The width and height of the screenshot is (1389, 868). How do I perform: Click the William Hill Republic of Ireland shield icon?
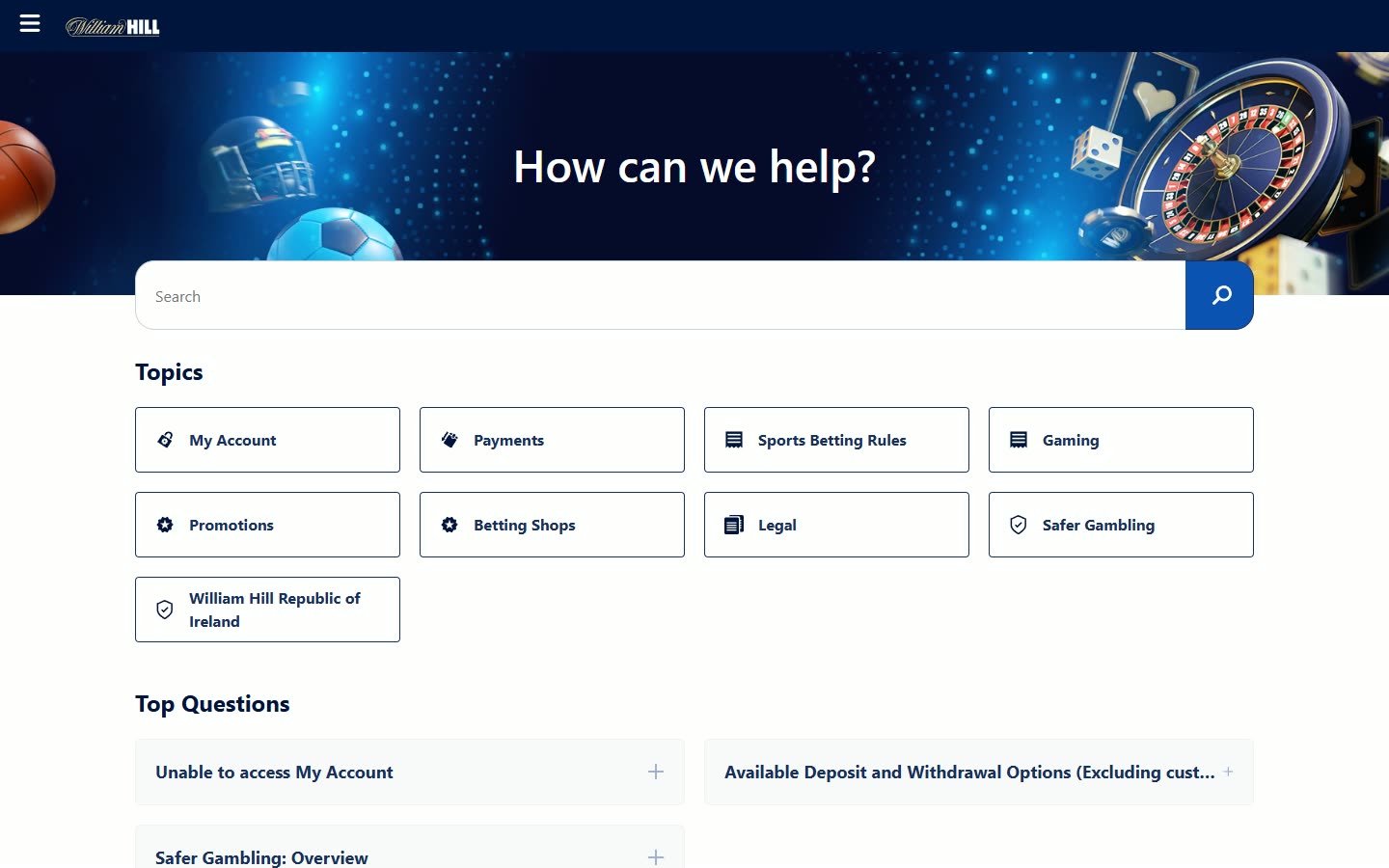point(165,610)
